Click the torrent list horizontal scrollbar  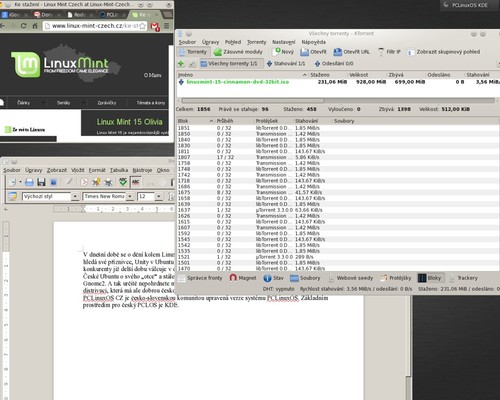point(338,100)
